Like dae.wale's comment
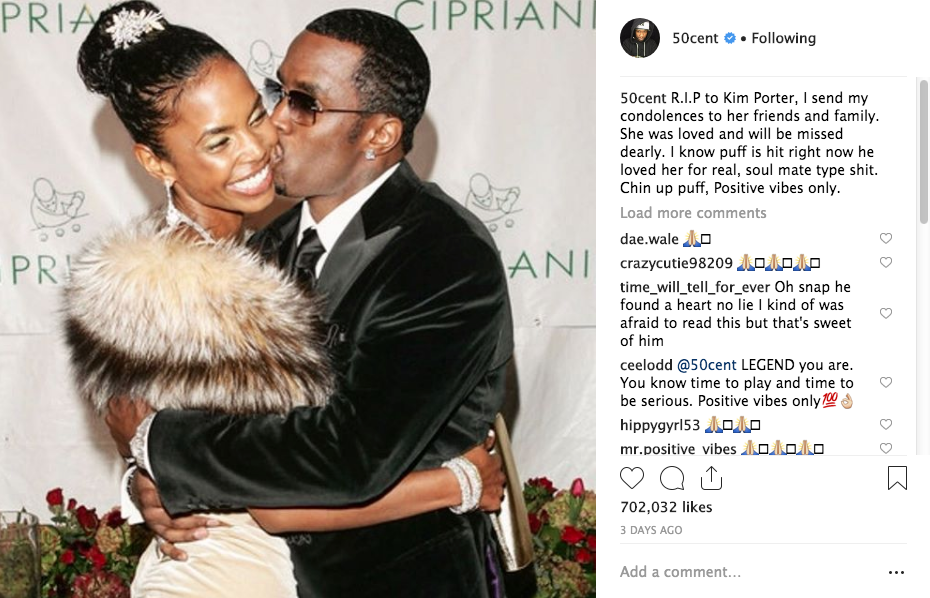 coord(886,238)
